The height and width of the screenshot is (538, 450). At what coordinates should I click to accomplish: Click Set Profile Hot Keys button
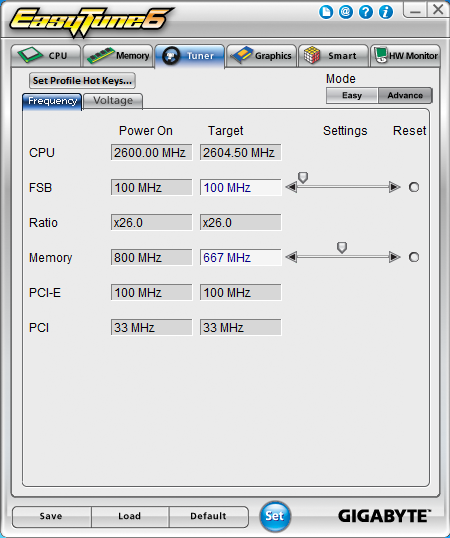82,81
